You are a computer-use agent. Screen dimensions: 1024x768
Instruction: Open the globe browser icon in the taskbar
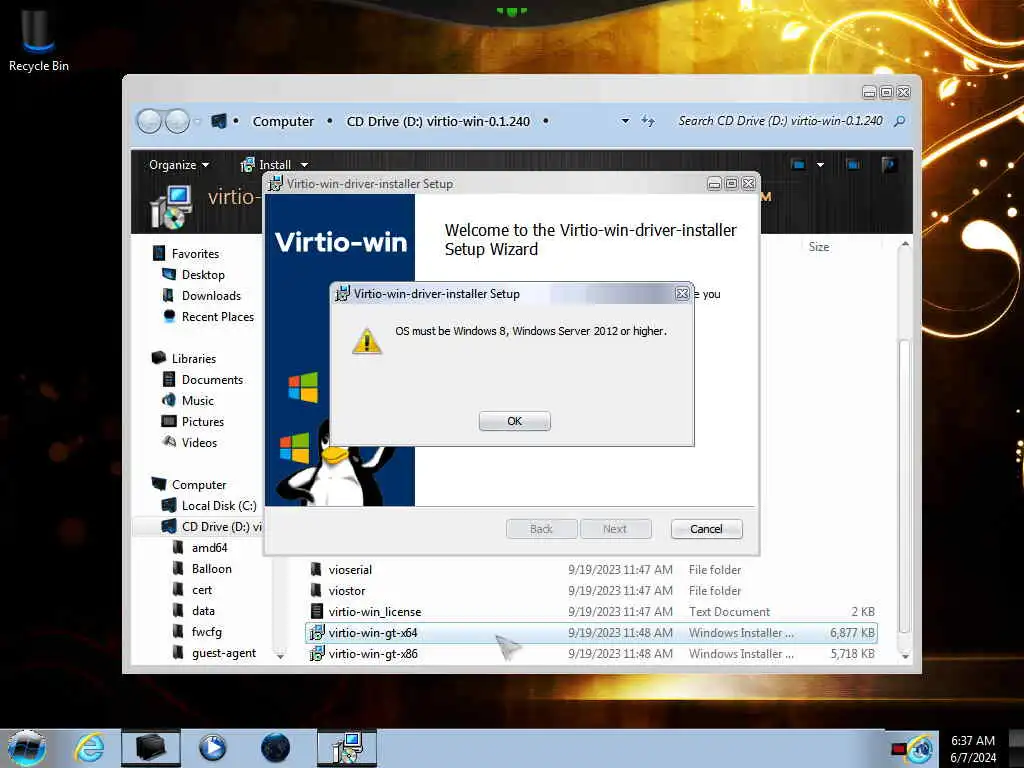coord(275,748)
